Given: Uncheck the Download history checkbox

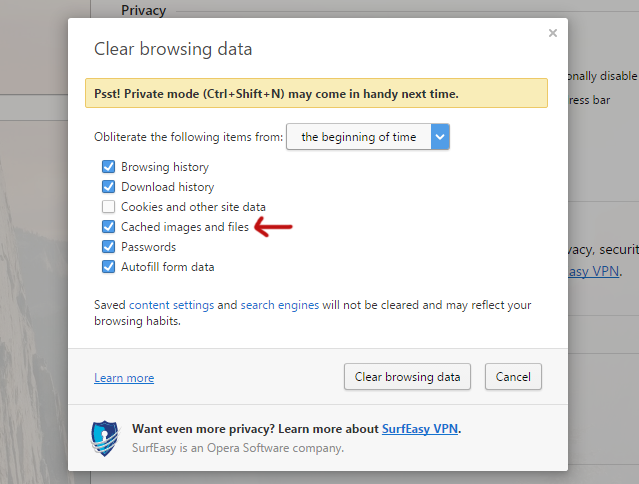Looking at the screenshot, I should (108, 187).
